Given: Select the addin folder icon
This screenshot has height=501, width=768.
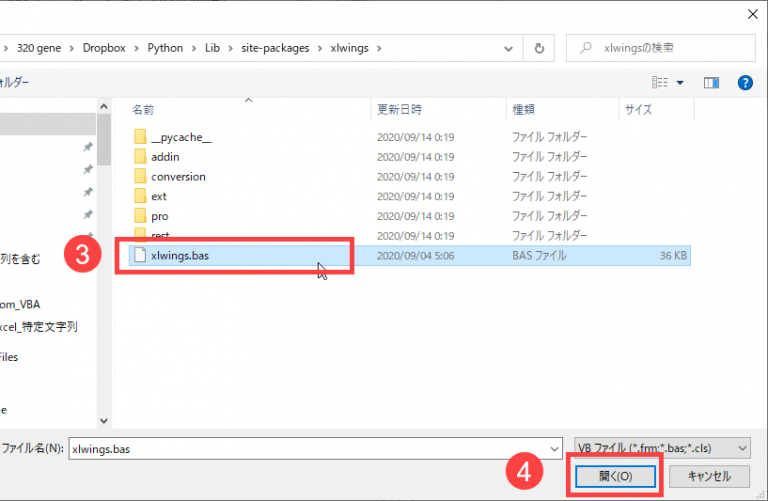Looking at the screenshot, I should (x=140, y=156).
